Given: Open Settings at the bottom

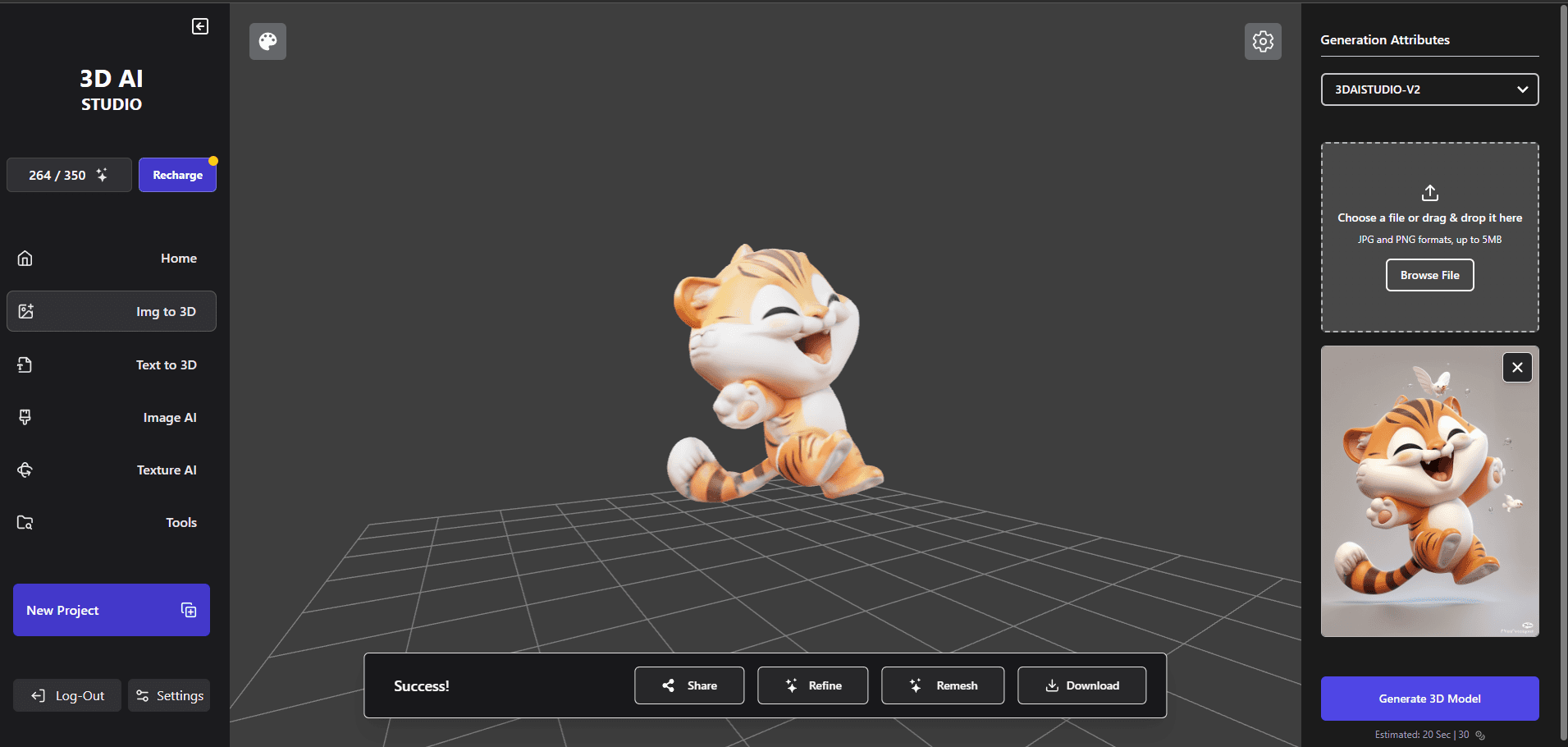Looking at the screenshot, I should point(168,694).
